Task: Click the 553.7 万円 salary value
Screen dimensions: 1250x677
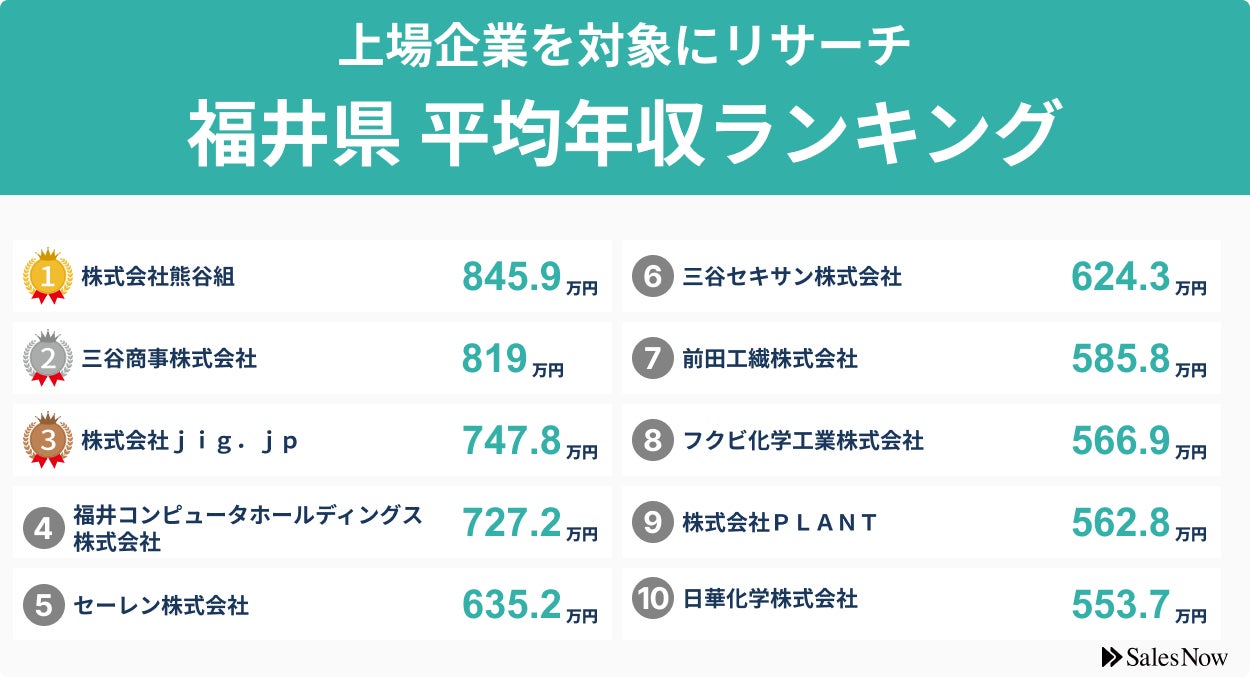Action: coord(1138,605)
